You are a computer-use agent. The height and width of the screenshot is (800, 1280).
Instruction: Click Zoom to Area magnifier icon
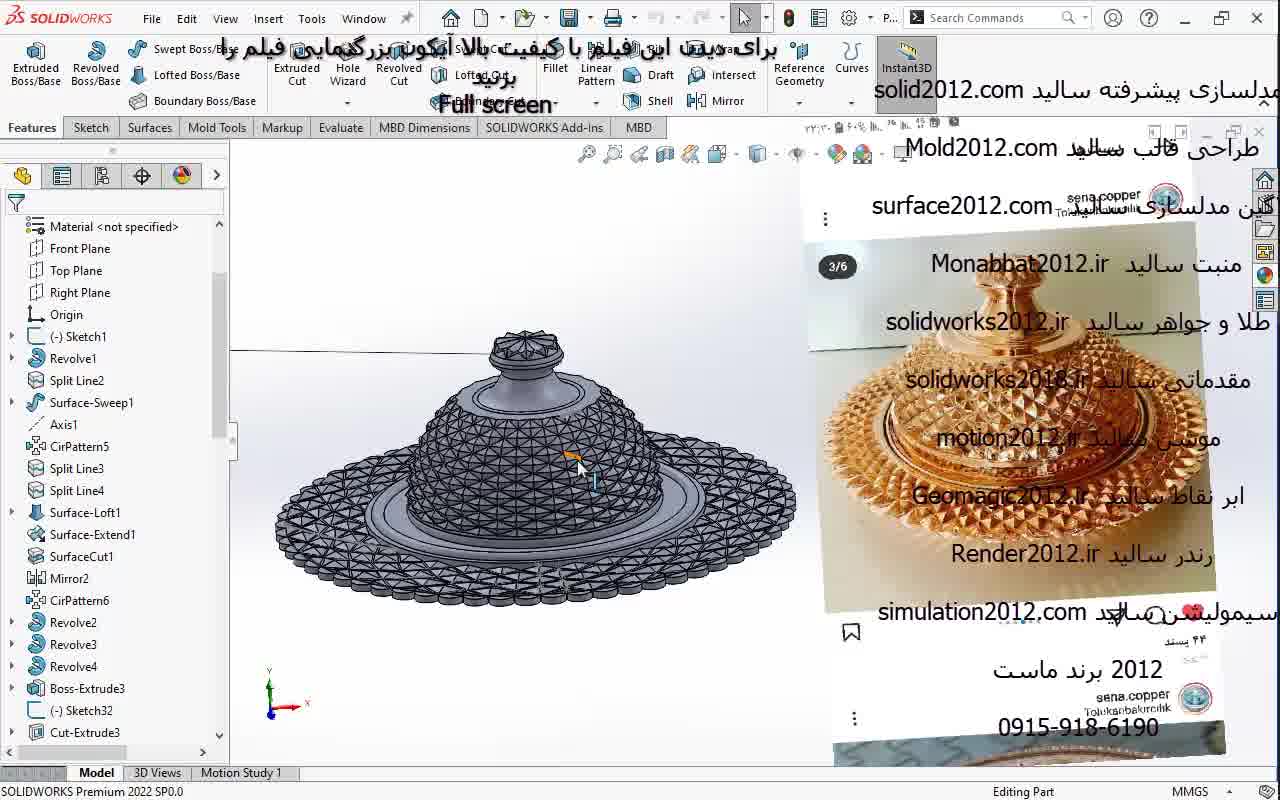pos(613,154)
